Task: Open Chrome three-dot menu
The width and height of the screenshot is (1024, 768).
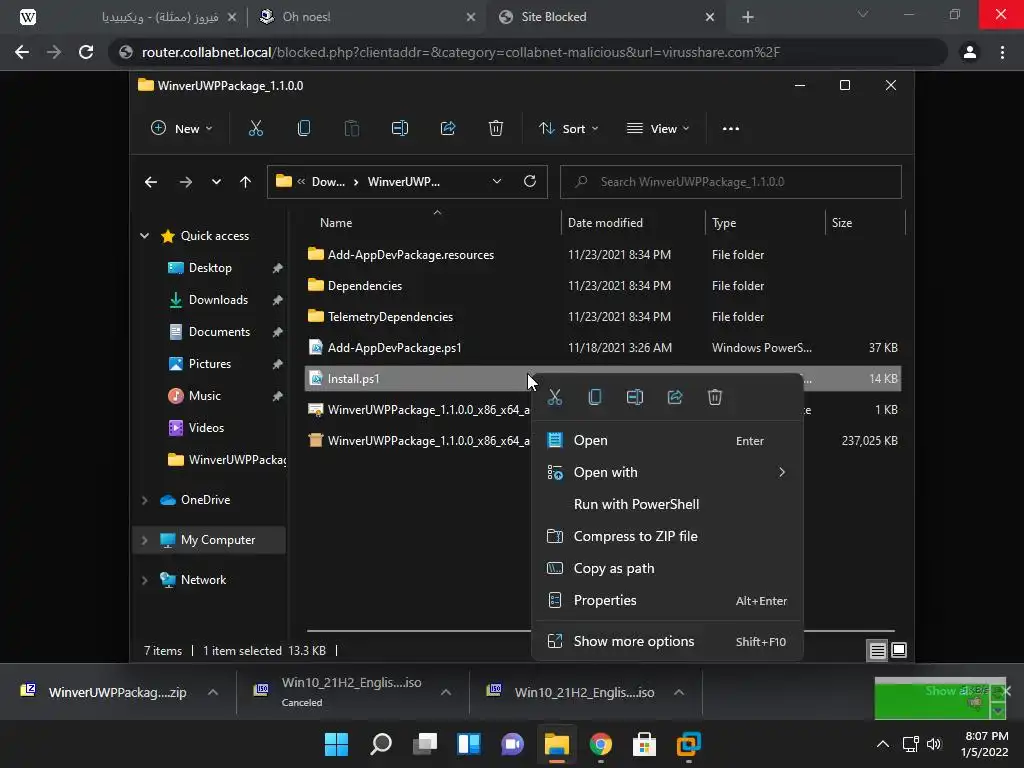Action: [1002, 52]
